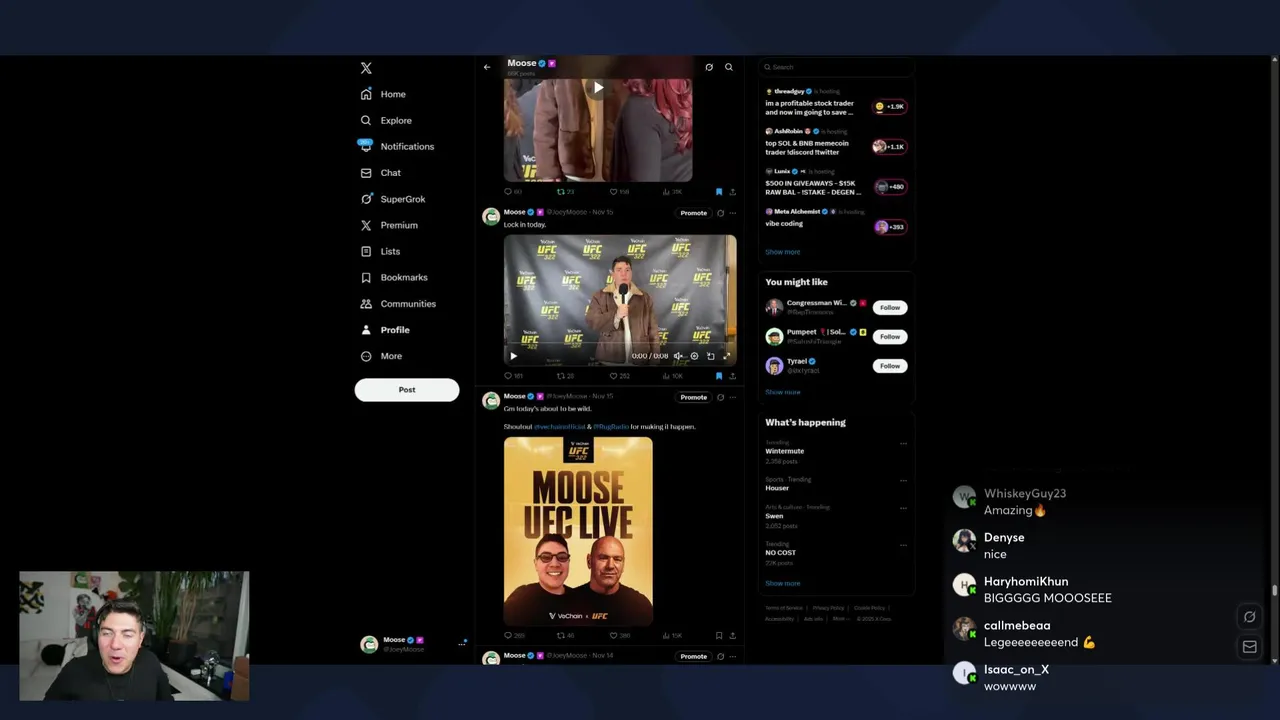Open the Moose UFC Live poster image

[x=578, y=531]
